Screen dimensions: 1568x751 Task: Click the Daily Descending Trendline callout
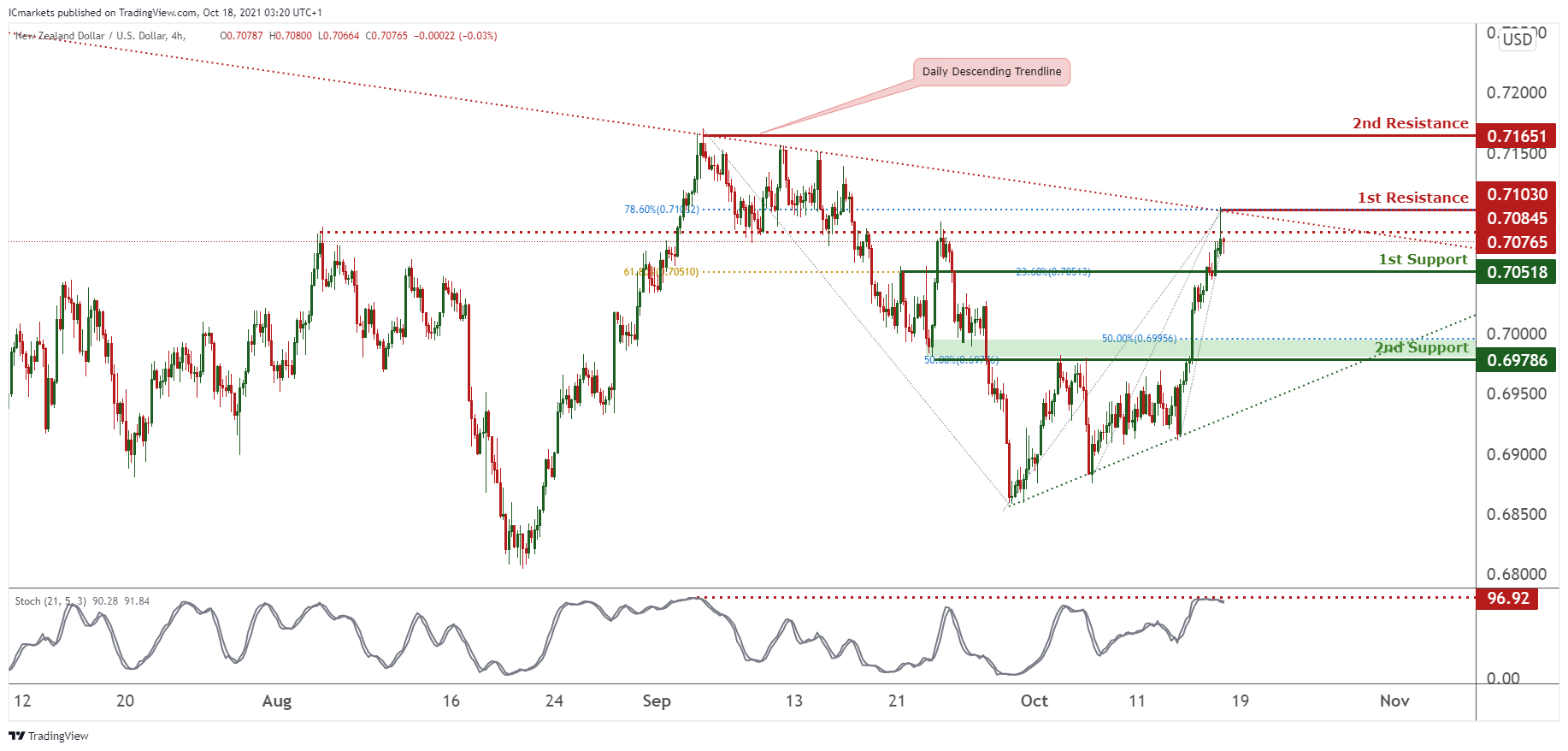click(x=991, y=72)
